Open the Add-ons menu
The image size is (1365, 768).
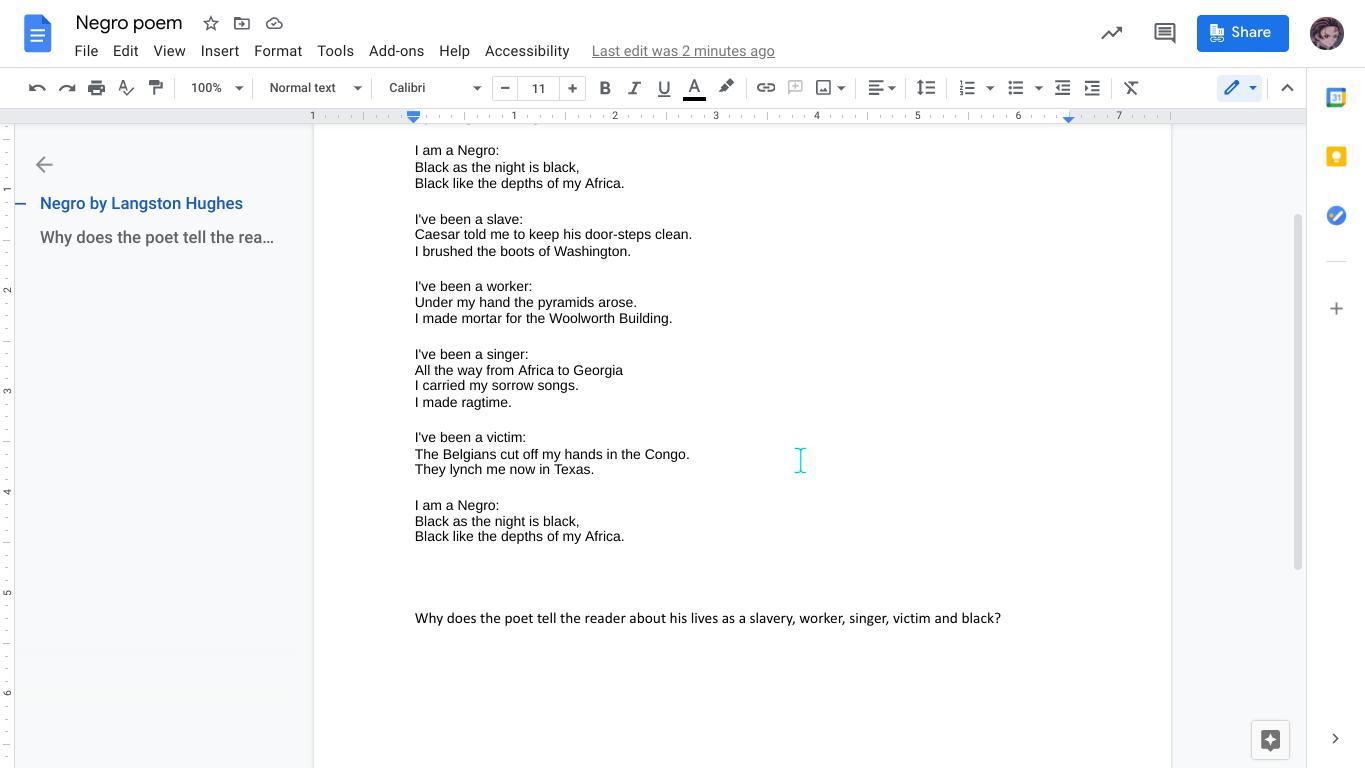pyautogui.click(x=396, y=51)
